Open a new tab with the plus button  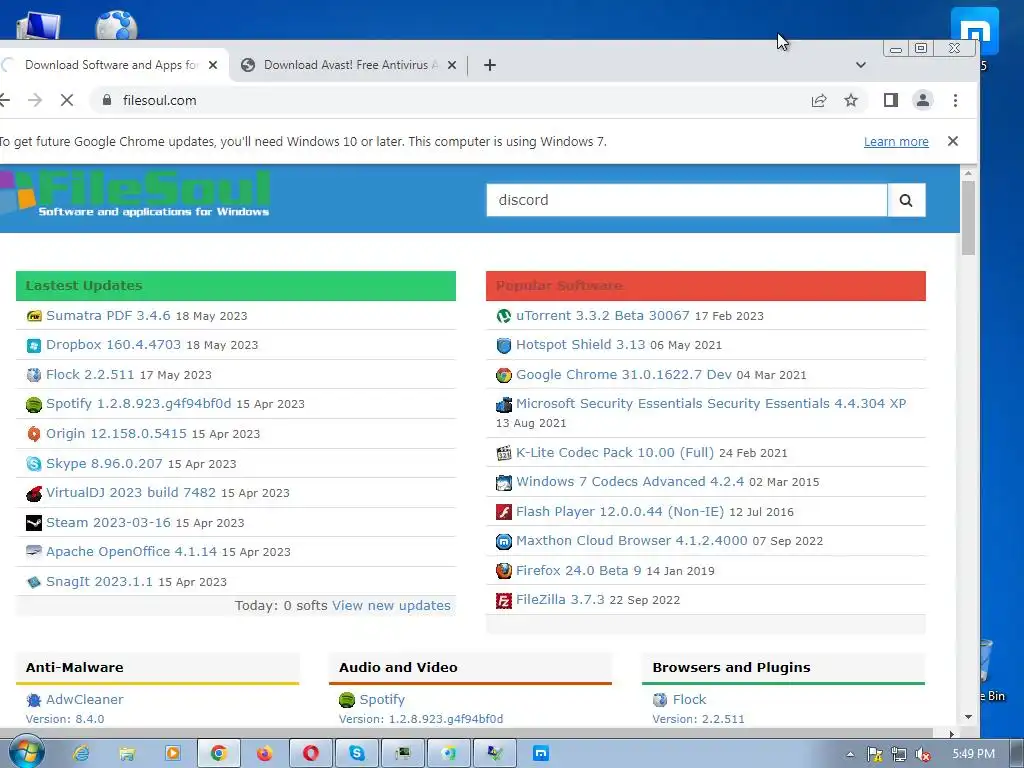pyautogui.click(x=490, y=65)
